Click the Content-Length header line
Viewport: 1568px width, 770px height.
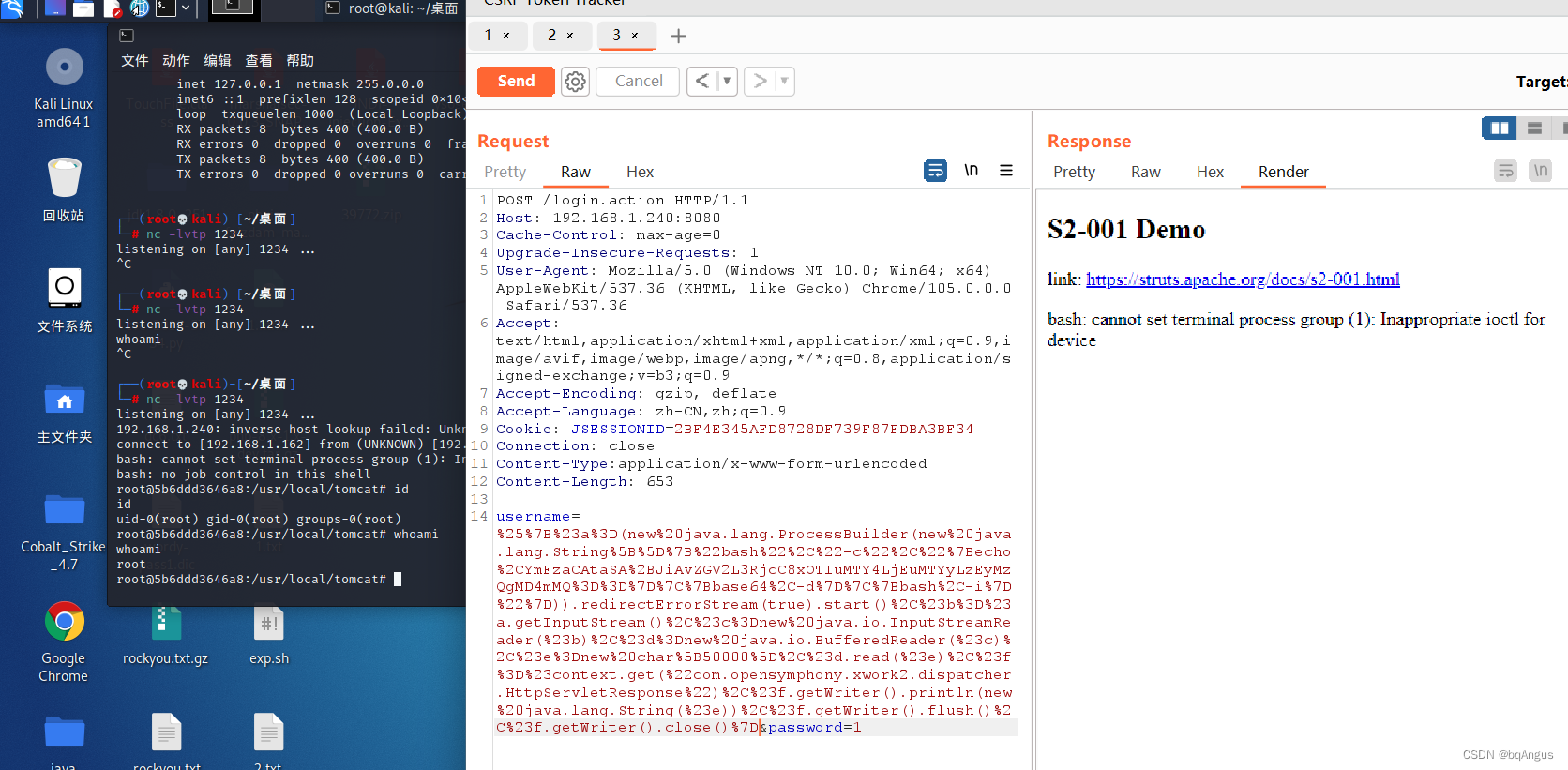click(x=584, y=481)
